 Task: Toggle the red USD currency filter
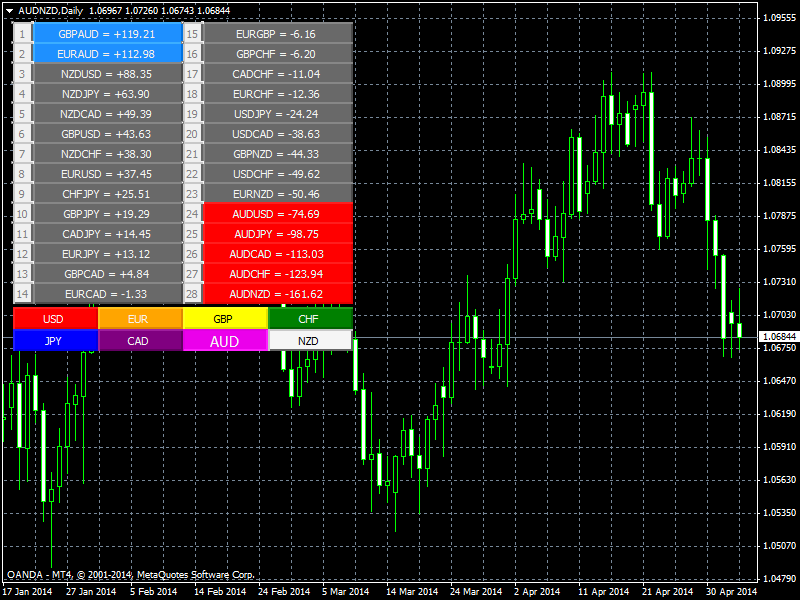[55, 319]
